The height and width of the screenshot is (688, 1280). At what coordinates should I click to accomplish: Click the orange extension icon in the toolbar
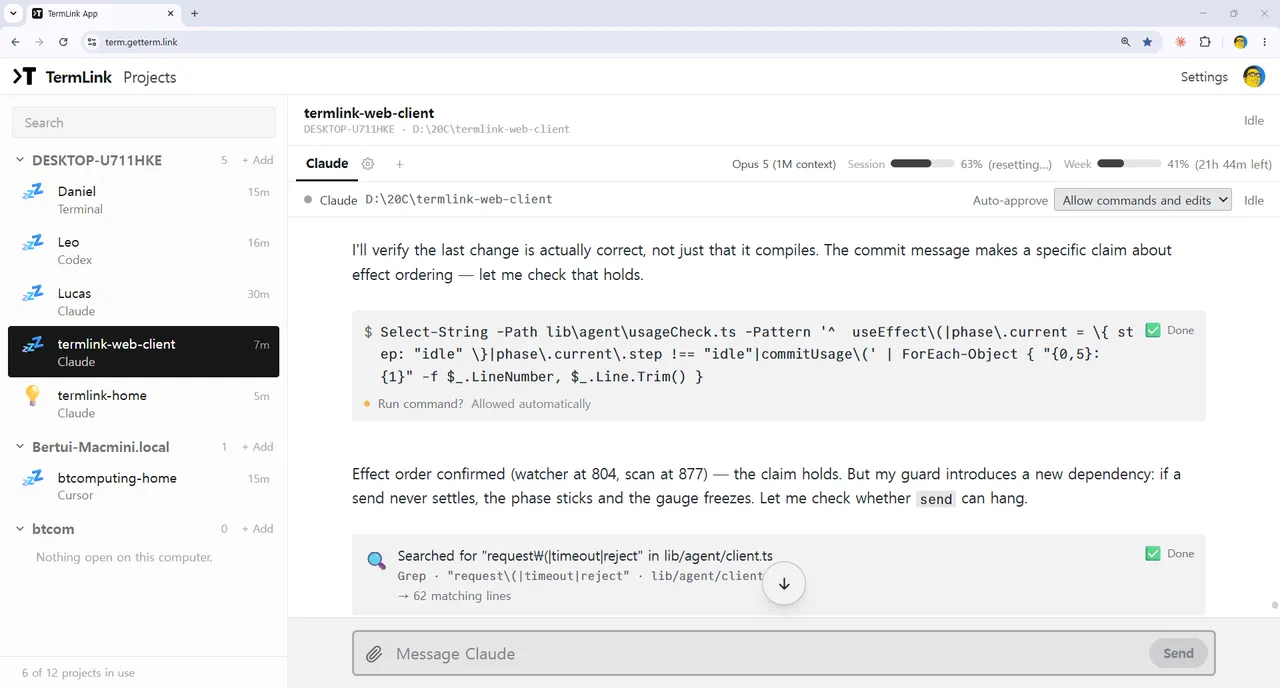tap(1181, 42)
